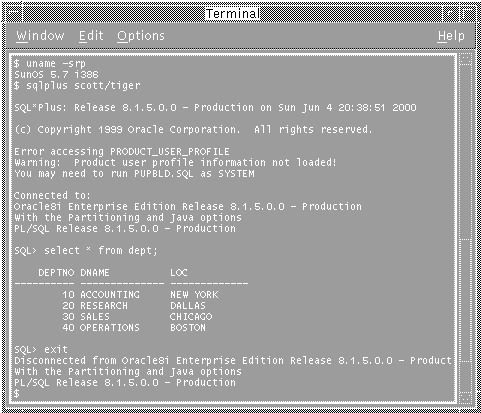Click the scrollbar up arrow
Screen dimensions: 481x413
coord(465,60)
